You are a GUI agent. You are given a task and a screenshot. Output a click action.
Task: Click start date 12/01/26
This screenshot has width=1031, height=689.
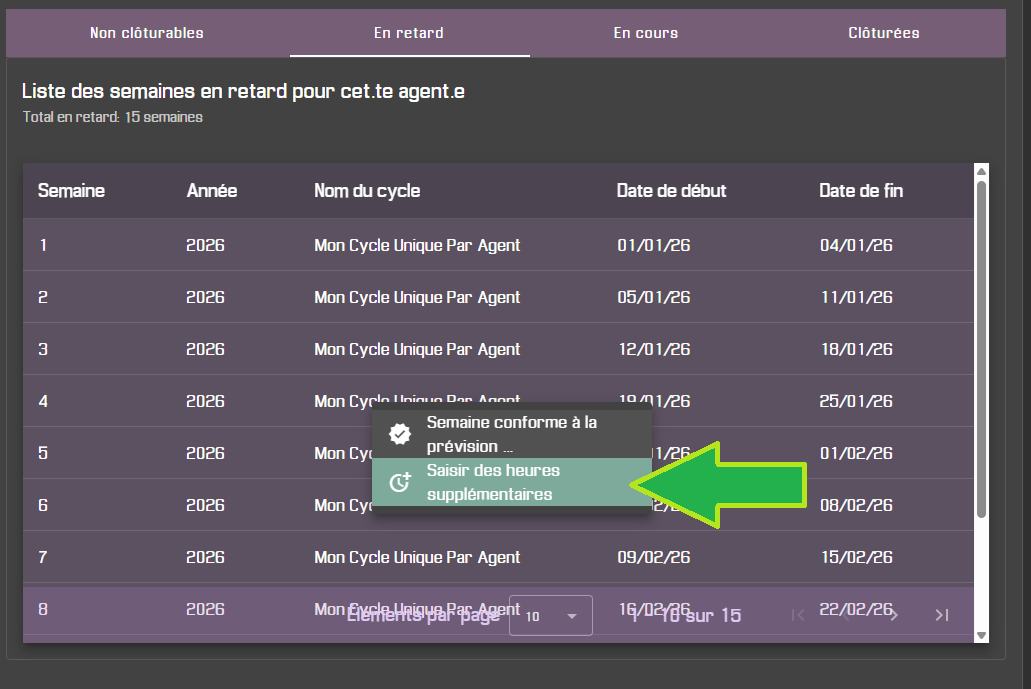point(654,349)
